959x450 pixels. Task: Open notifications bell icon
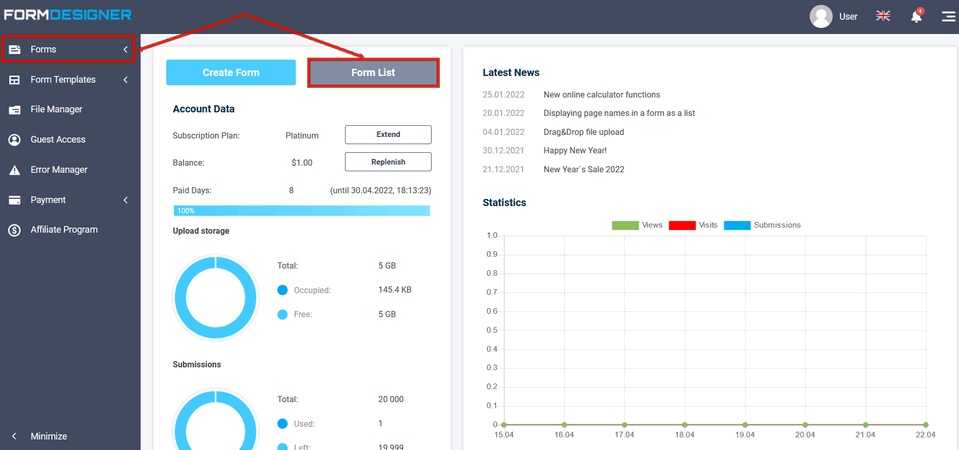pyautogui.click(x=916, y=16)
